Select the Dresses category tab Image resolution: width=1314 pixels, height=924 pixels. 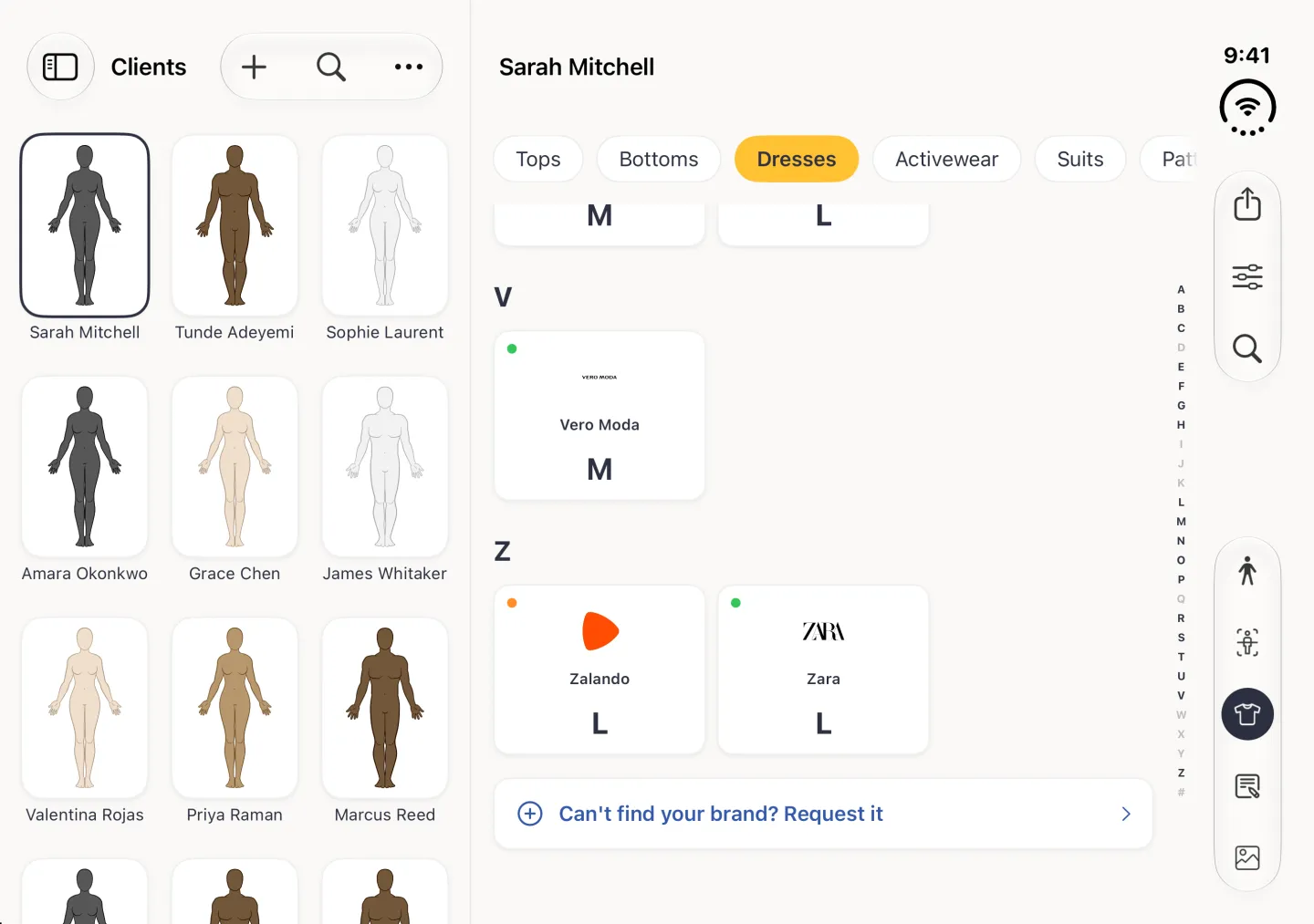point(797,159)
